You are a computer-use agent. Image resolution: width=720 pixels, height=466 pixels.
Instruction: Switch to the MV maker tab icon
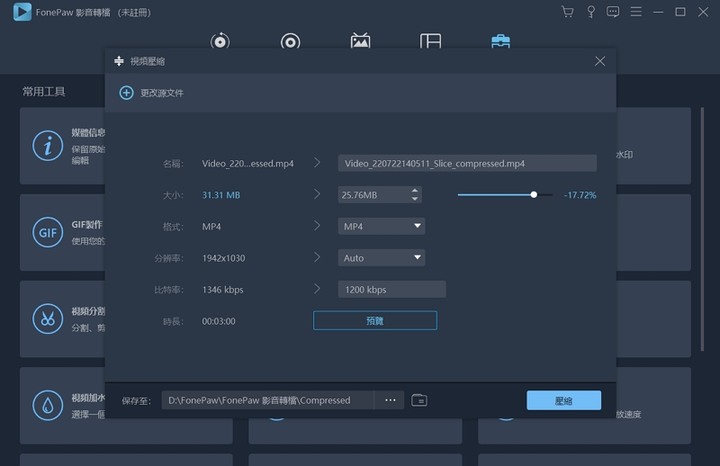(360, 41)
